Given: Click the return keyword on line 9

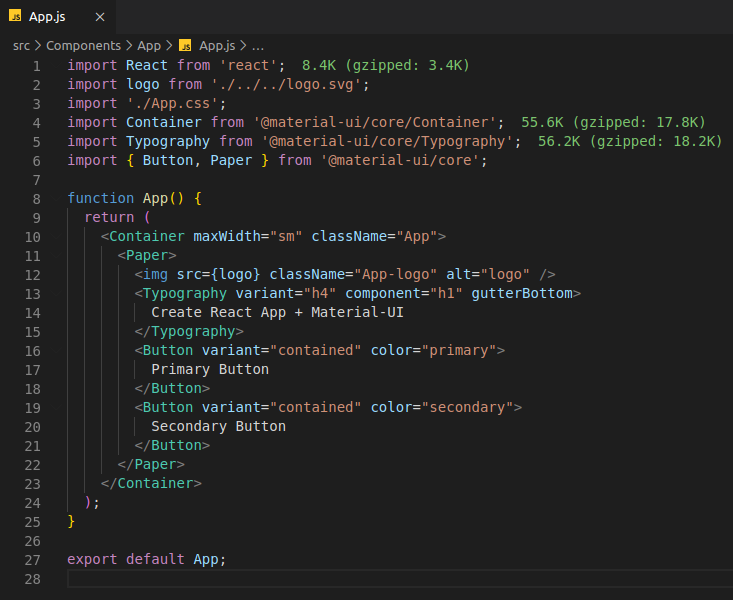Looking at the screenshot, I should pos(109,217).
